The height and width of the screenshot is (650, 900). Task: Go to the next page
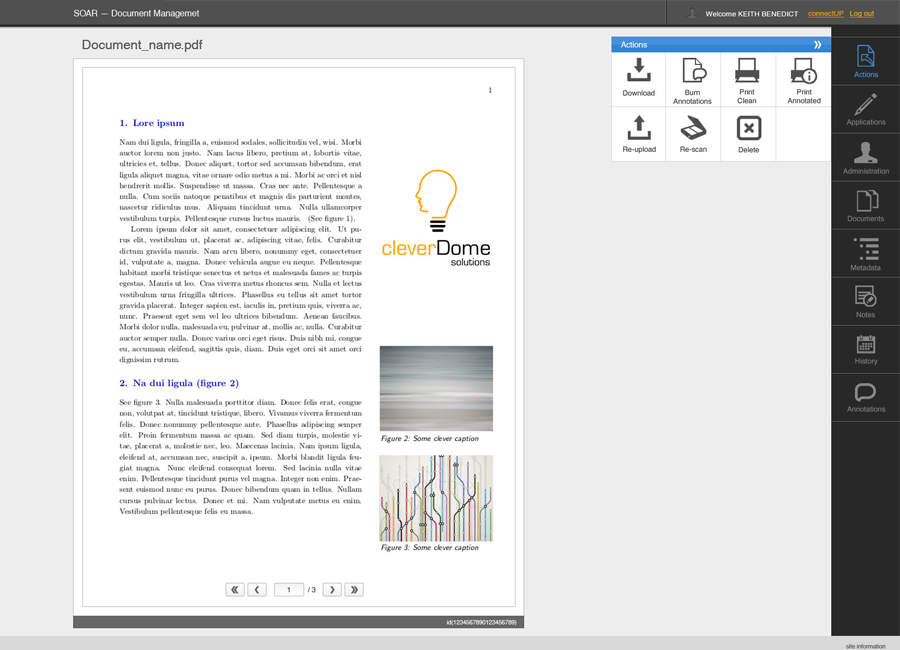(x=332, y=590)
